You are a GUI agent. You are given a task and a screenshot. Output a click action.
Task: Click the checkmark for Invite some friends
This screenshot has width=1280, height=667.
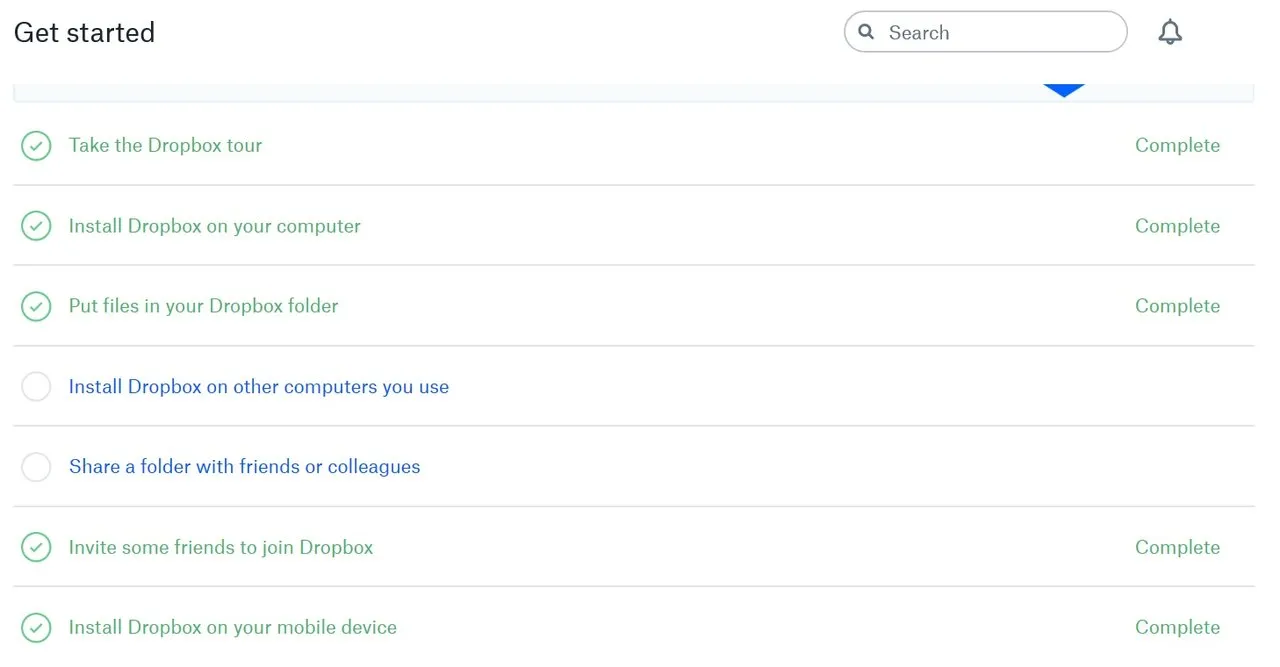36,547
